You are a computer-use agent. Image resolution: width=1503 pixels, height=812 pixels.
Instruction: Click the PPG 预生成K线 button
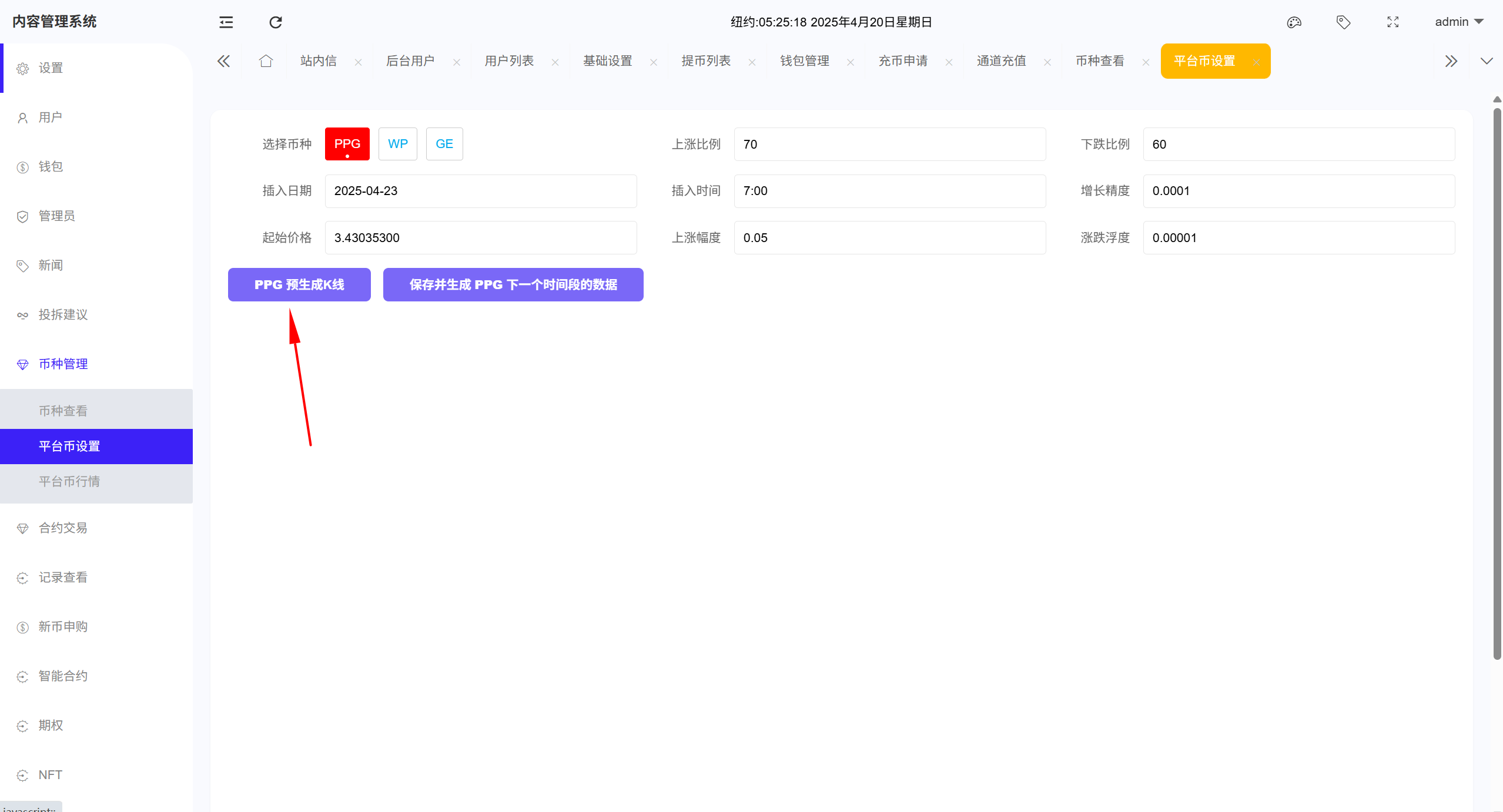tap(299, 285)
